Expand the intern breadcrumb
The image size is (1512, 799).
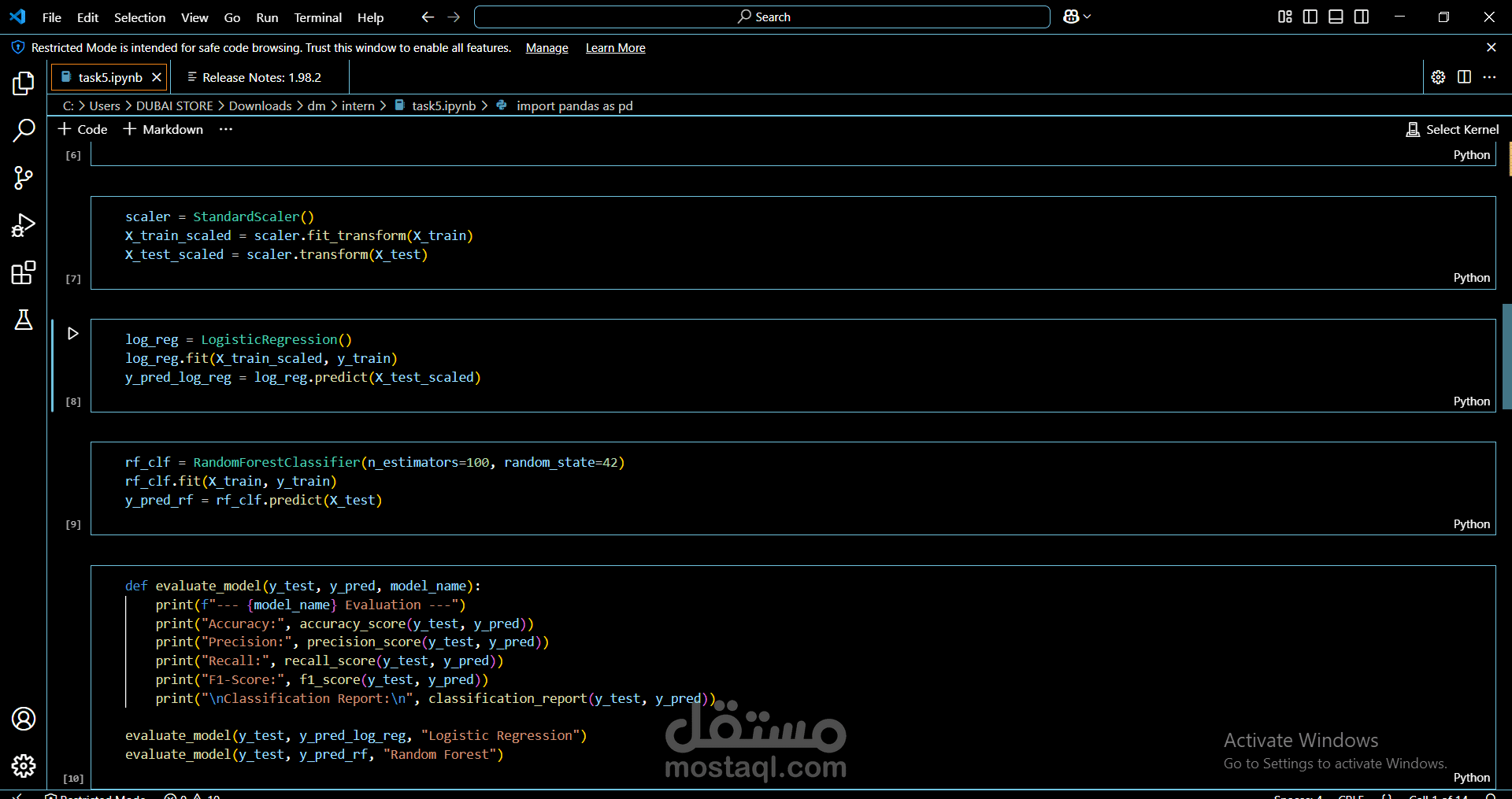tap(358, 105)
